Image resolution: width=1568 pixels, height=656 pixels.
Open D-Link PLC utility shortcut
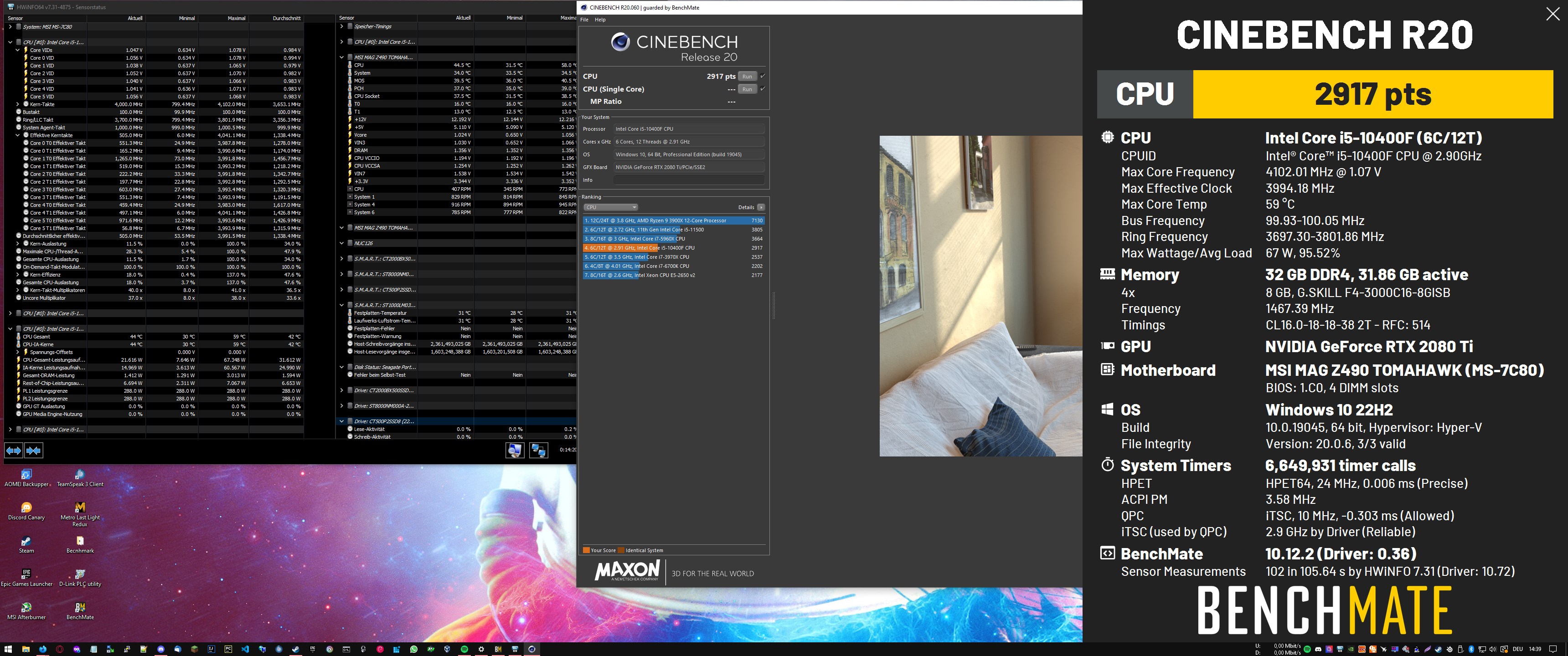click(x=80, y=578)
